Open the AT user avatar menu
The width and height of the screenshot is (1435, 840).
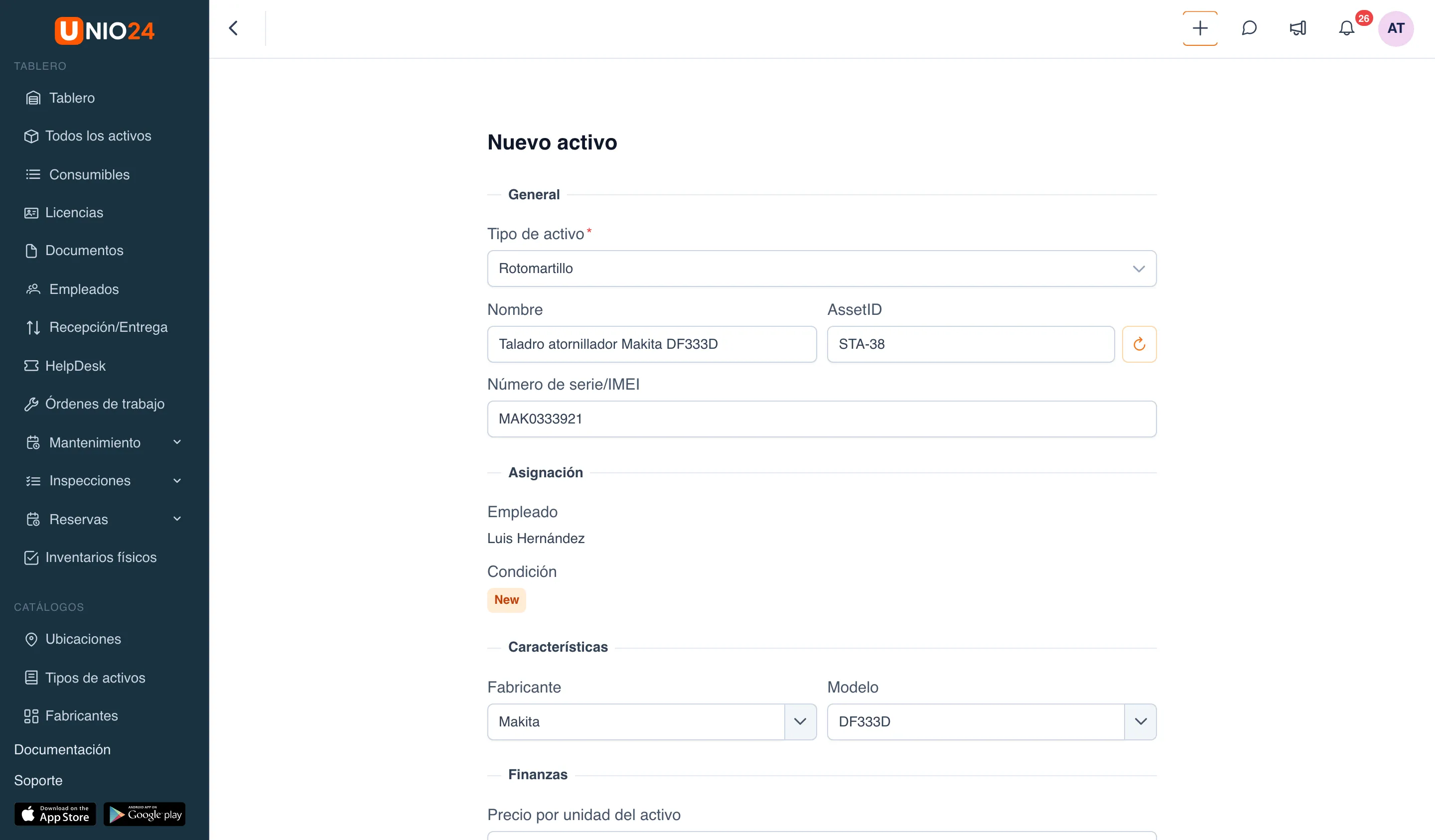coord(1395,28)
